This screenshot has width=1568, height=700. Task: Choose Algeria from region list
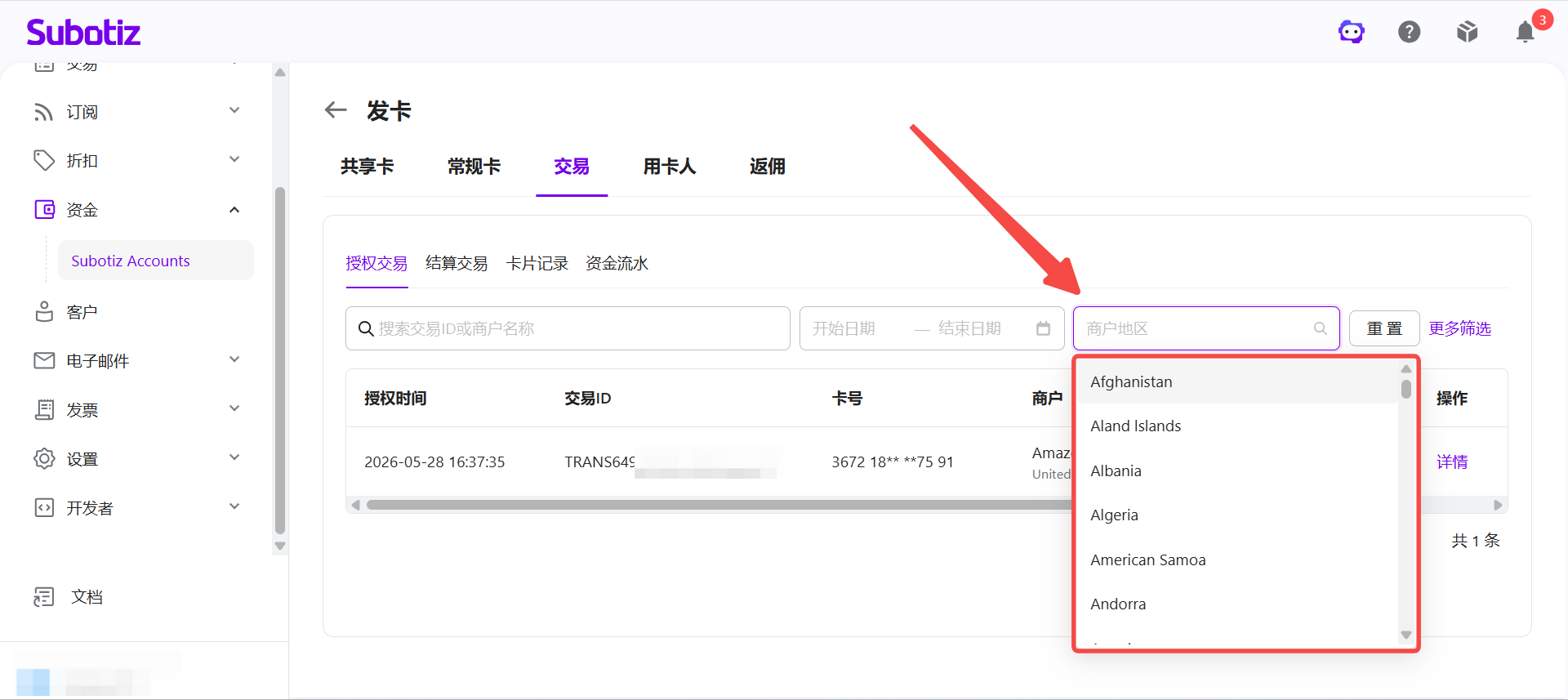tap(1237, 515)
